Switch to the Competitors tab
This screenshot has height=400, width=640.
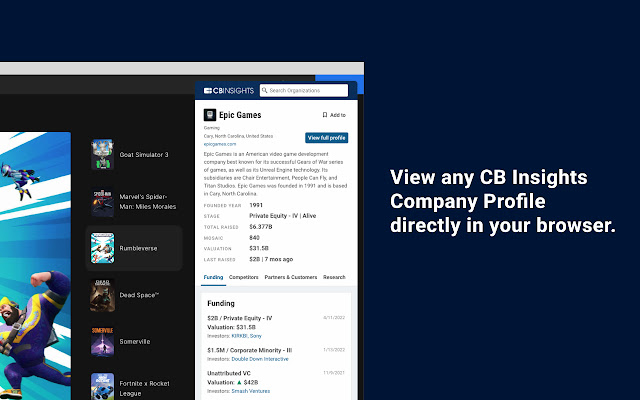click(244, 277)
